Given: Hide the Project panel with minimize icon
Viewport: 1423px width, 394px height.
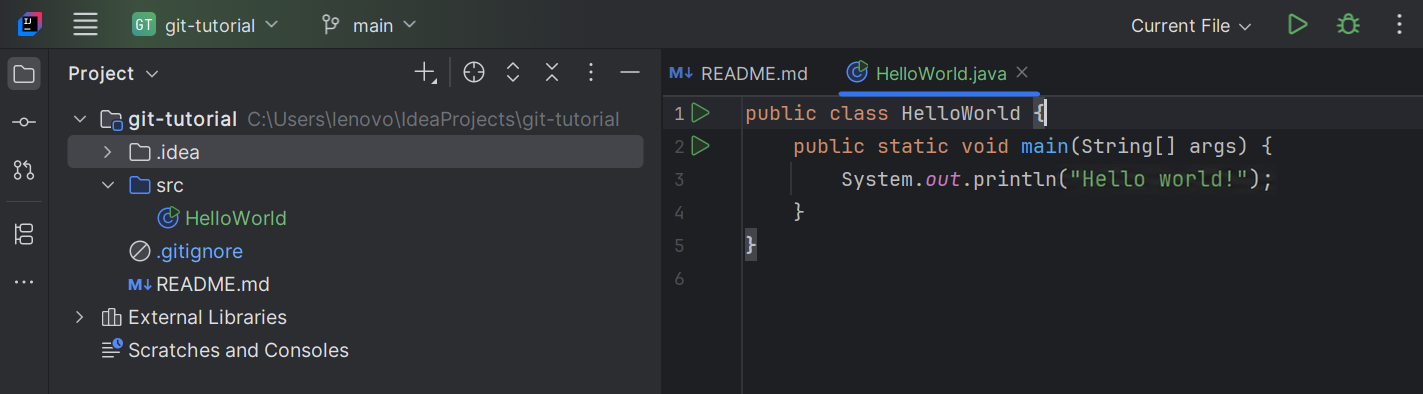Looking at the screenshot, I should pos(629,72).
